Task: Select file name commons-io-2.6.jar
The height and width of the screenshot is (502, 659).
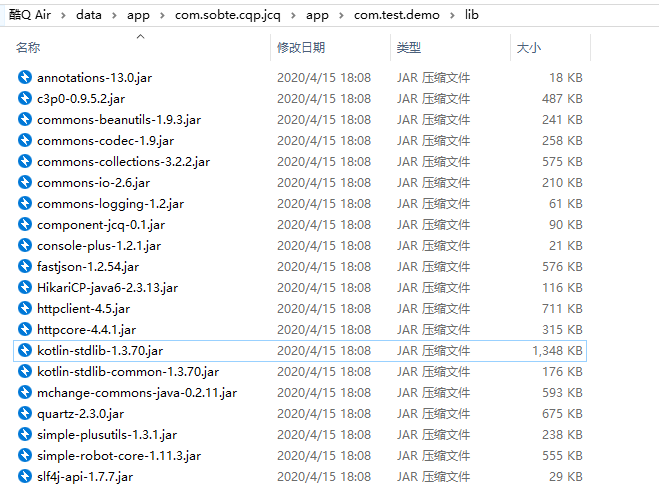Action: (x=93, y=183)
